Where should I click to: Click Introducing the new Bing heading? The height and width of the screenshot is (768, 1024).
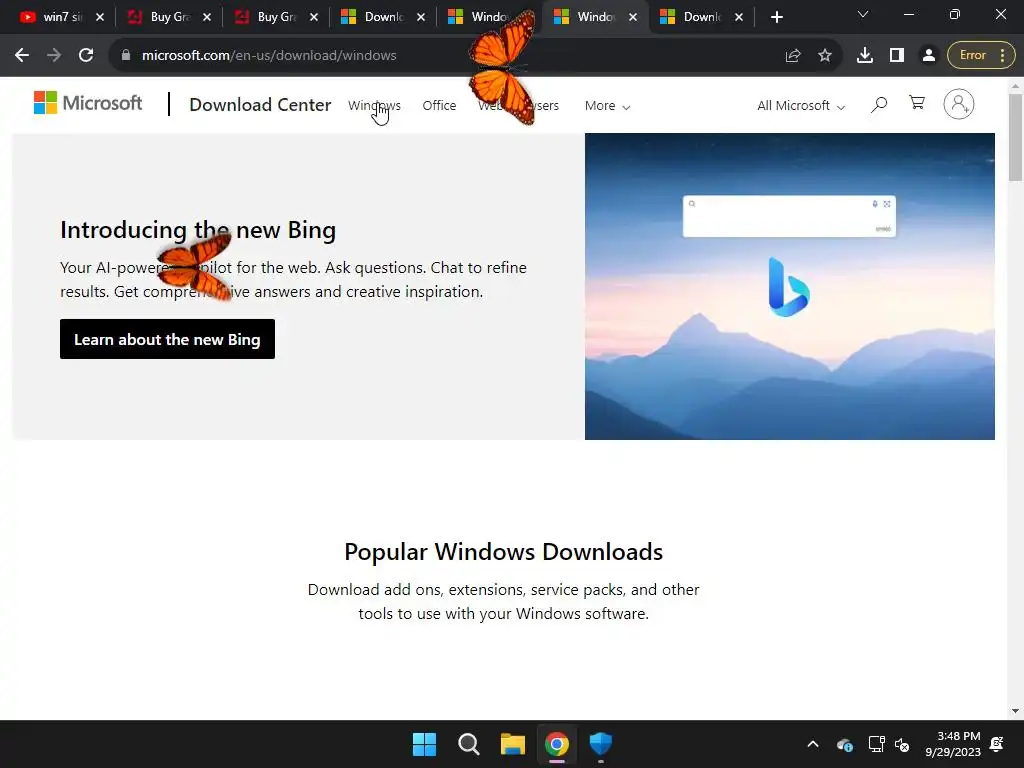(198, 230)
